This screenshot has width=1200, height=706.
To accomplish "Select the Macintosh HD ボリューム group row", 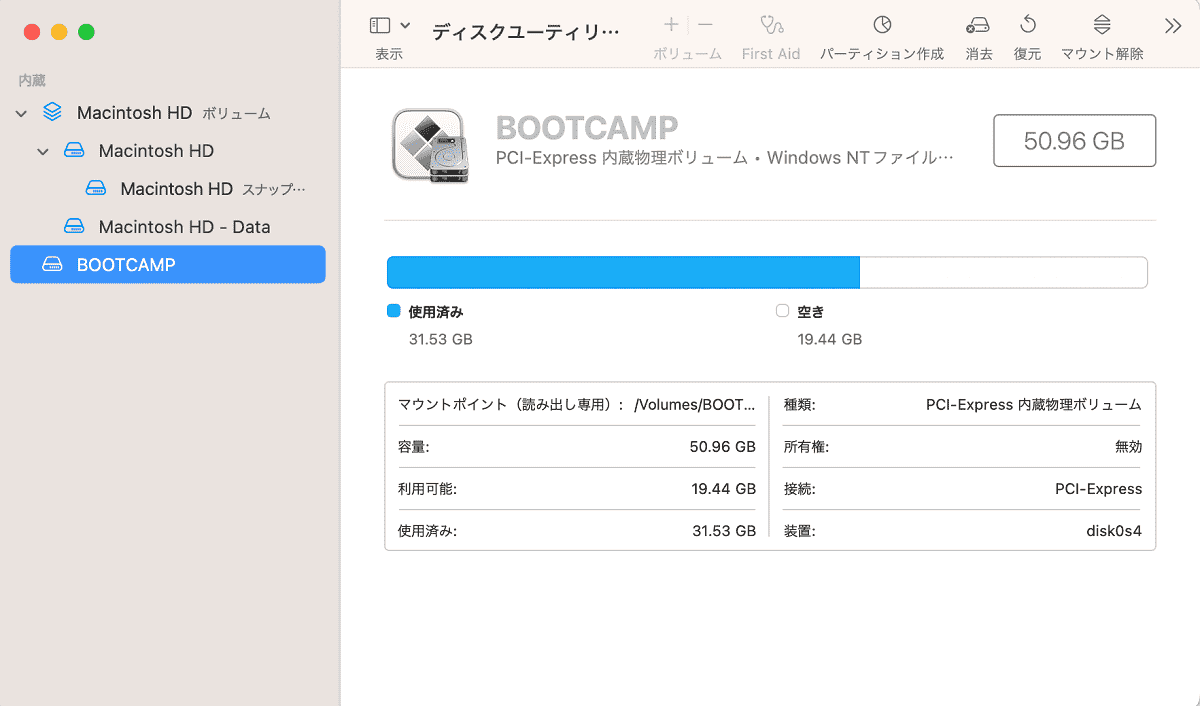I will click(168, 113).
